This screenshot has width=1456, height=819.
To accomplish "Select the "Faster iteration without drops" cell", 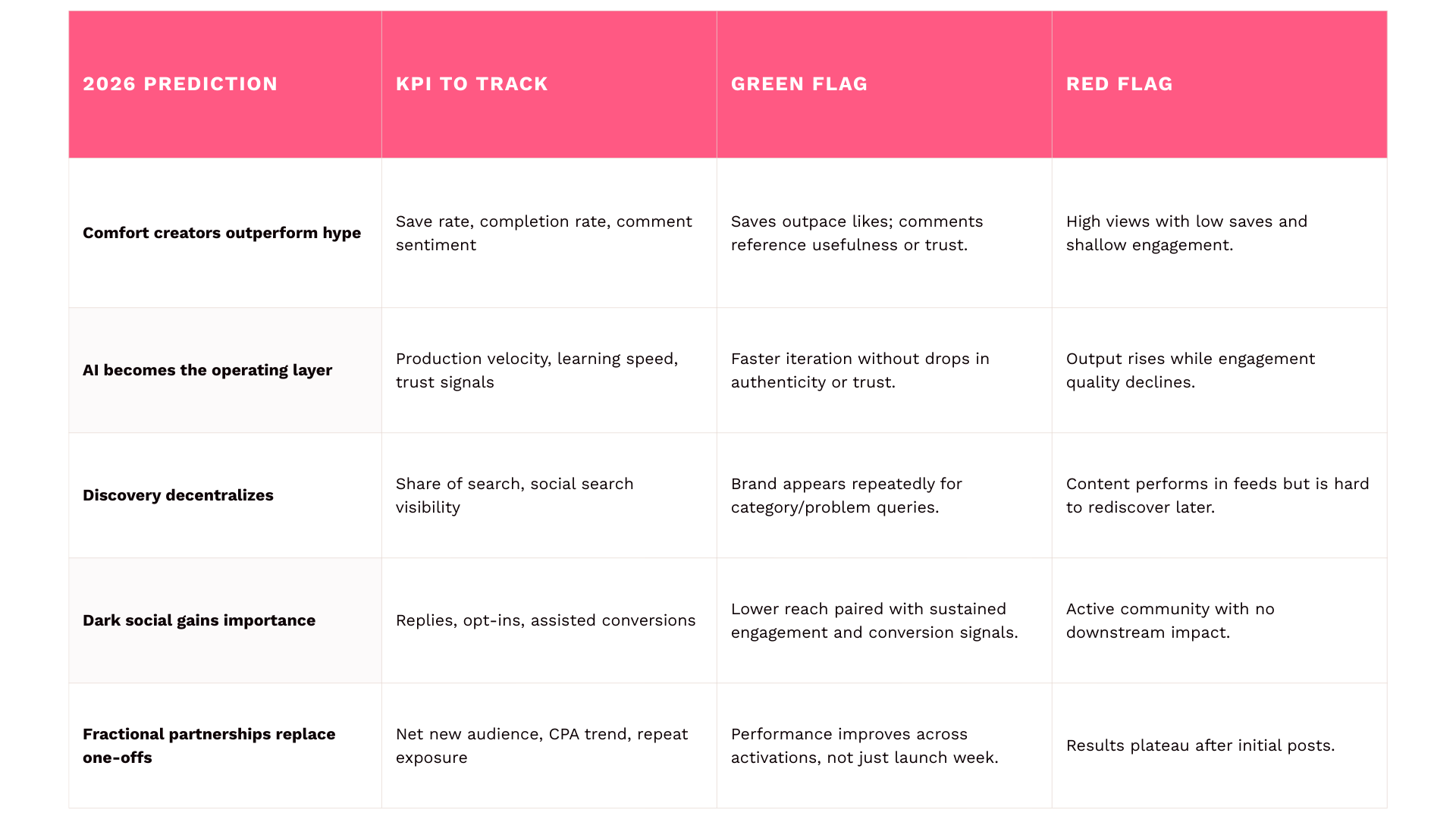I will click(860, 370).
